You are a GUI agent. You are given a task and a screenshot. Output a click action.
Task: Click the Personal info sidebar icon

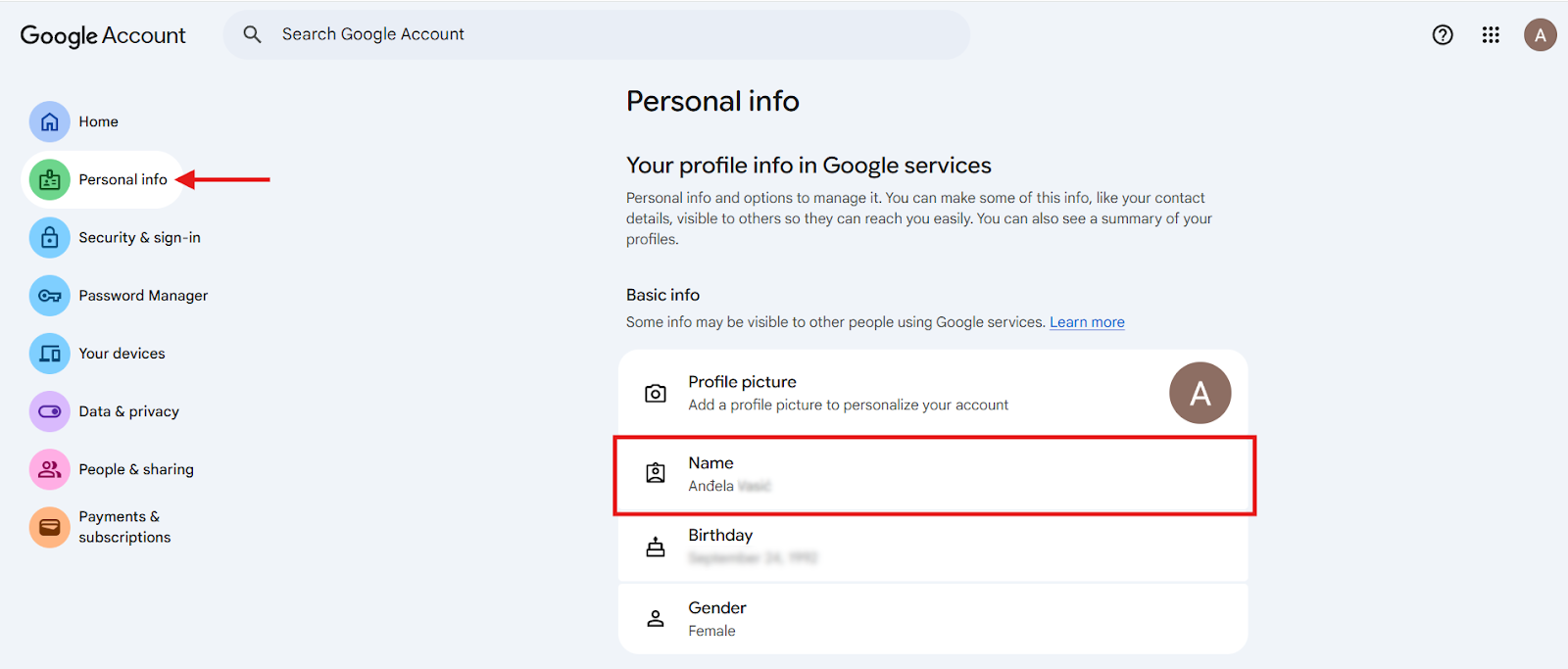pos(49,179)
